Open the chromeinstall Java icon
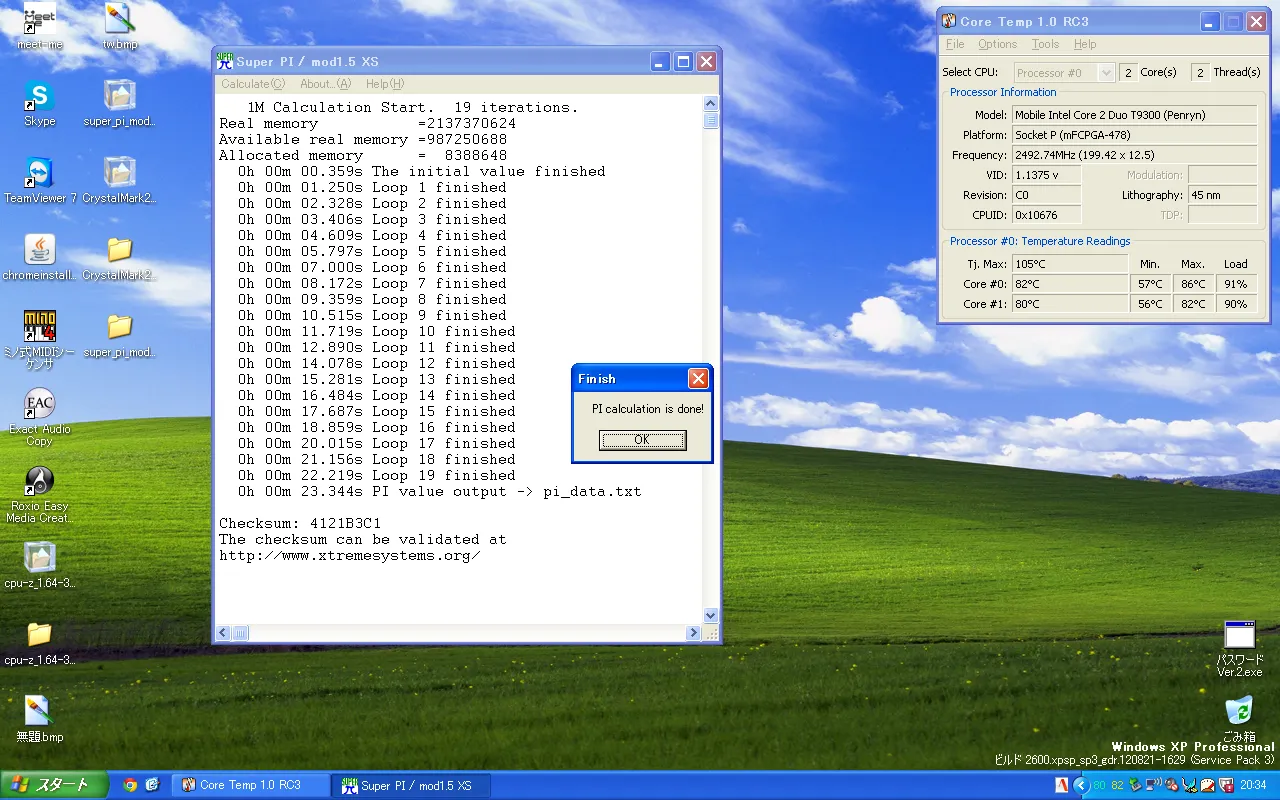The image size is (1280, 800). 40,250
